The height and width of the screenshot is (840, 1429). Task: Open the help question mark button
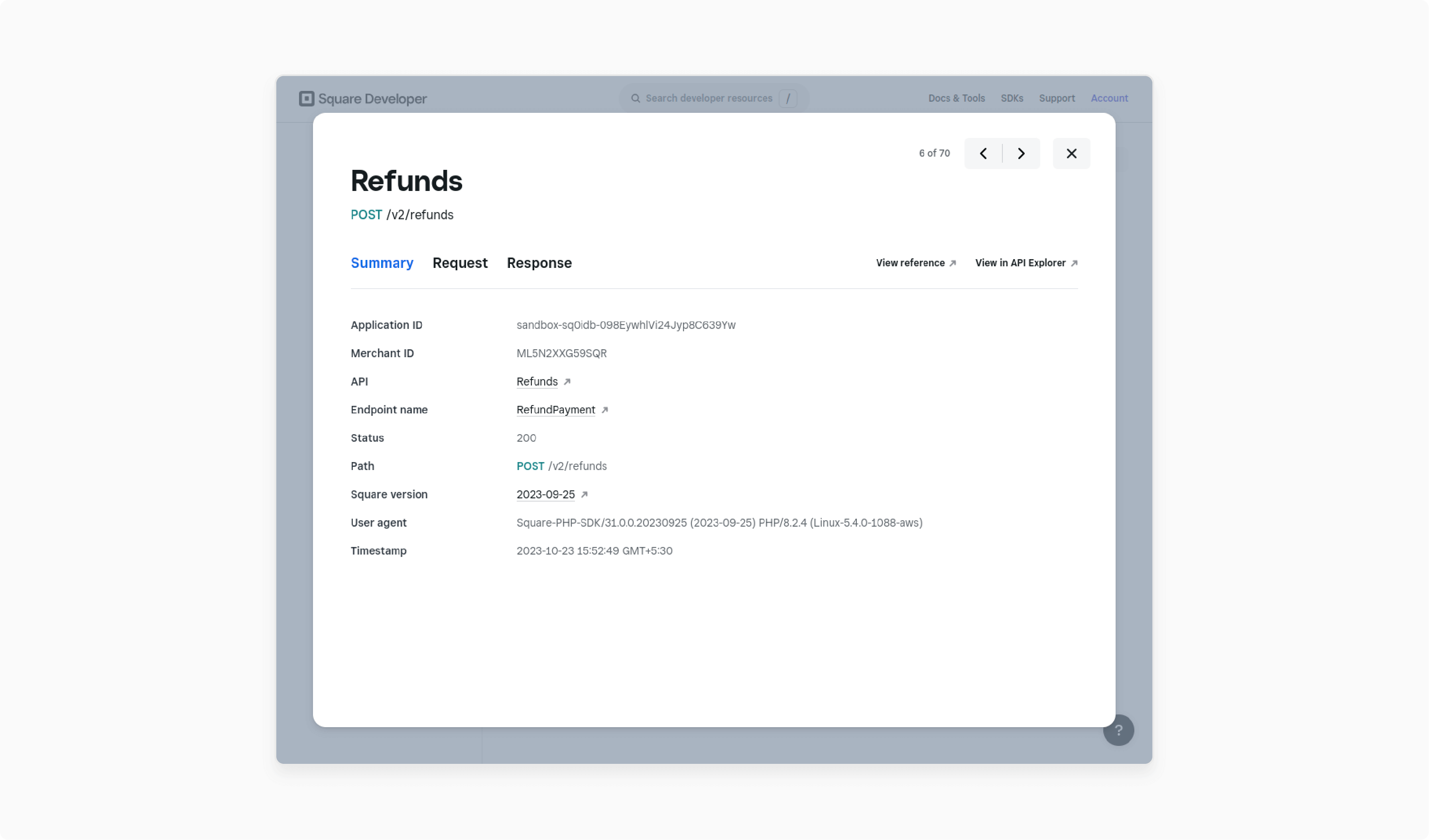(1118, 730)
